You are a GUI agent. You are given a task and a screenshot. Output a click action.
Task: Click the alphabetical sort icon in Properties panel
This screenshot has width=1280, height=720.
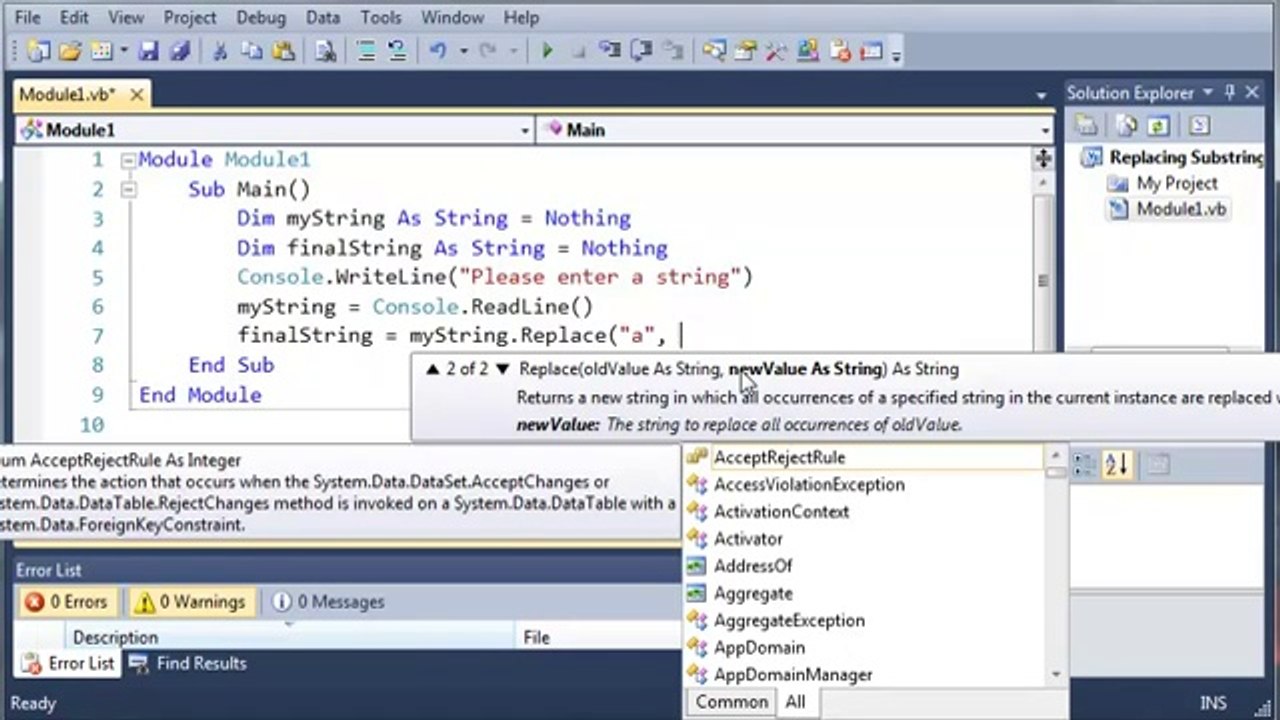tap(1116, 464)
